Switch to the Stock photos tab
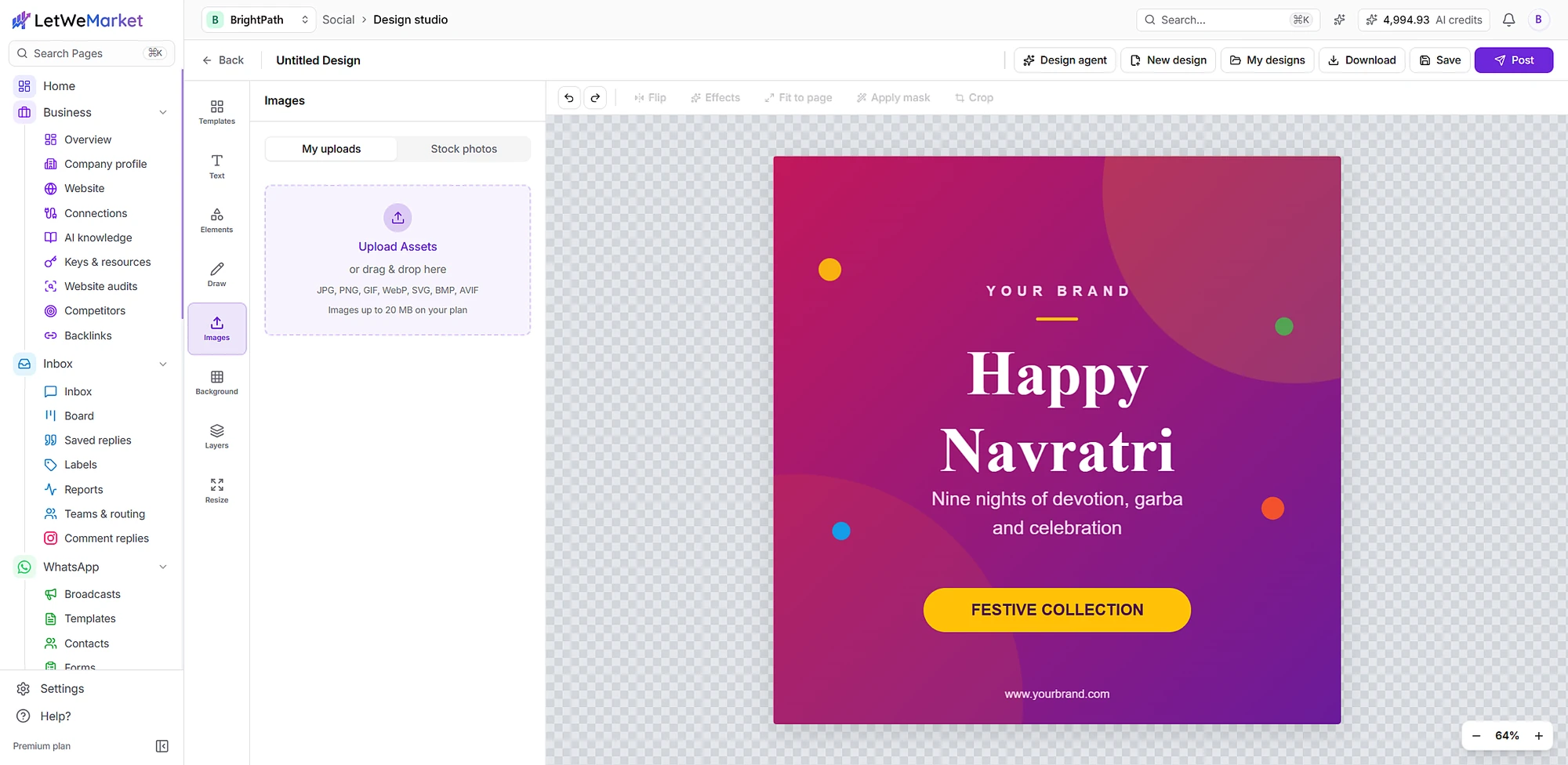This screenshot has width=1568, height=765. (x=464, y=149)
